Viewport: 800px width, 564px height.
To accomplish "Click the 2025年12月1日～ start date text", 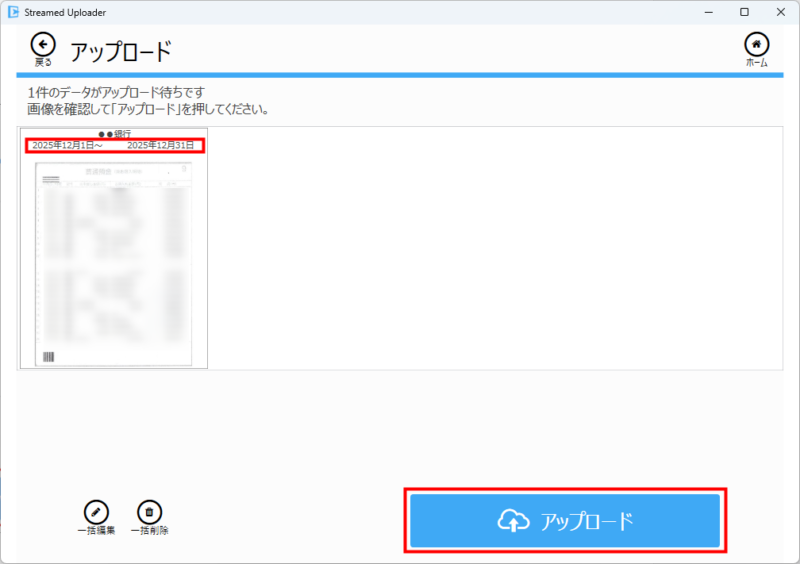I will coord(67,145).
